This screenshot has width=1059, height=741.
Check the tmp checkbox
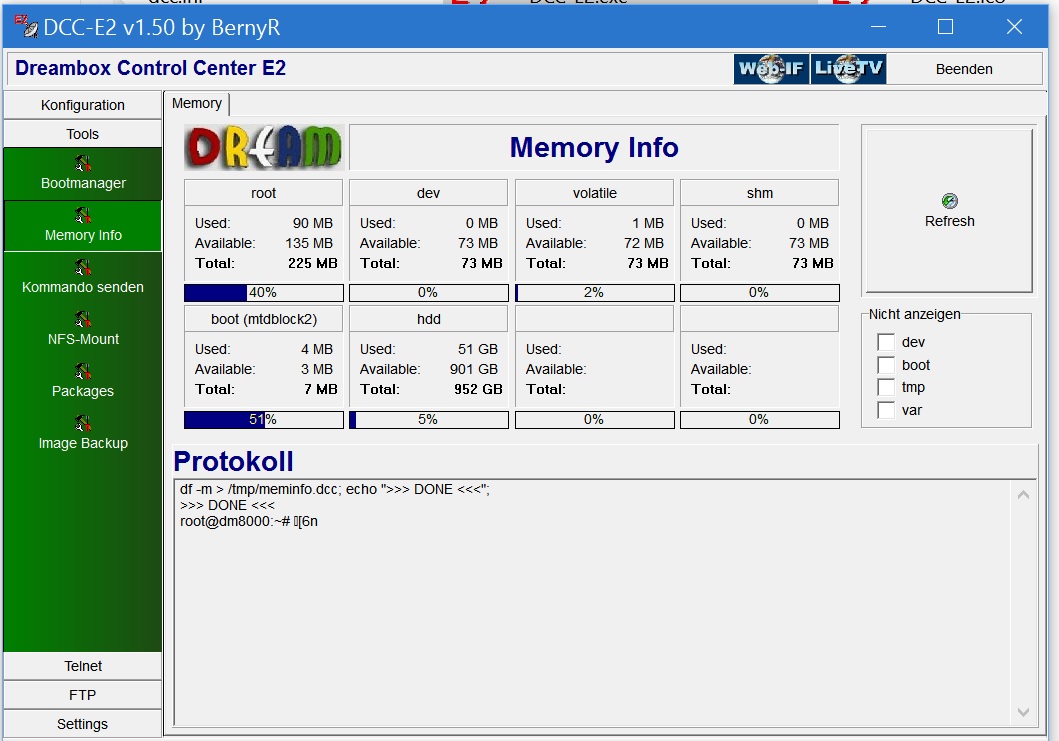pyautogui.click(x=886, y=387)
